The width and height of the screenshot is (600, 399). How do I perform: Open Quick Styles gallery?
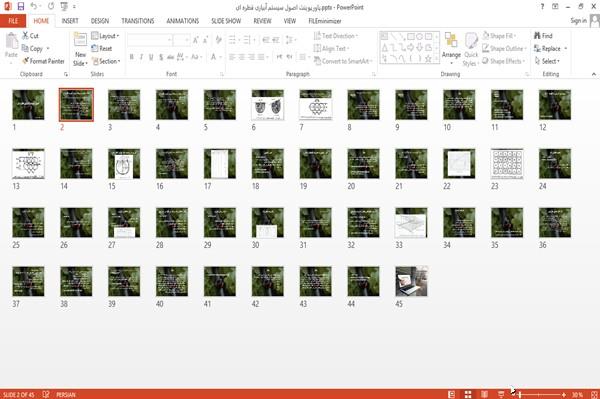[471, 50]
